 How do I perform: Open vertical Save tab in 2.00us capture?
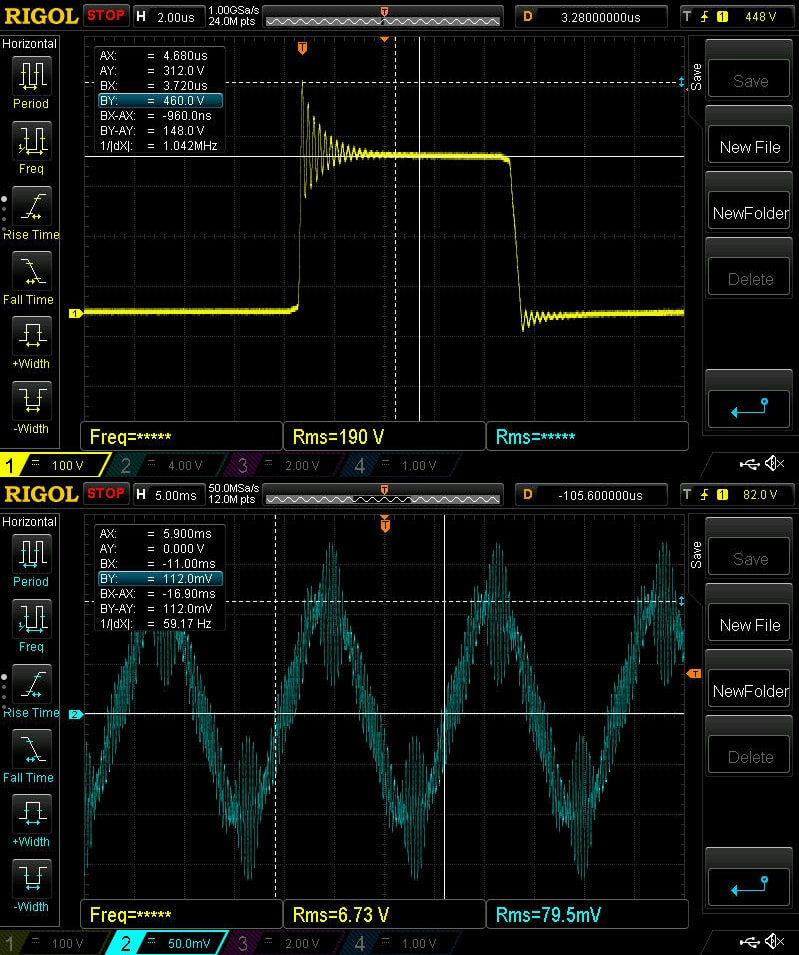[696, 77]
